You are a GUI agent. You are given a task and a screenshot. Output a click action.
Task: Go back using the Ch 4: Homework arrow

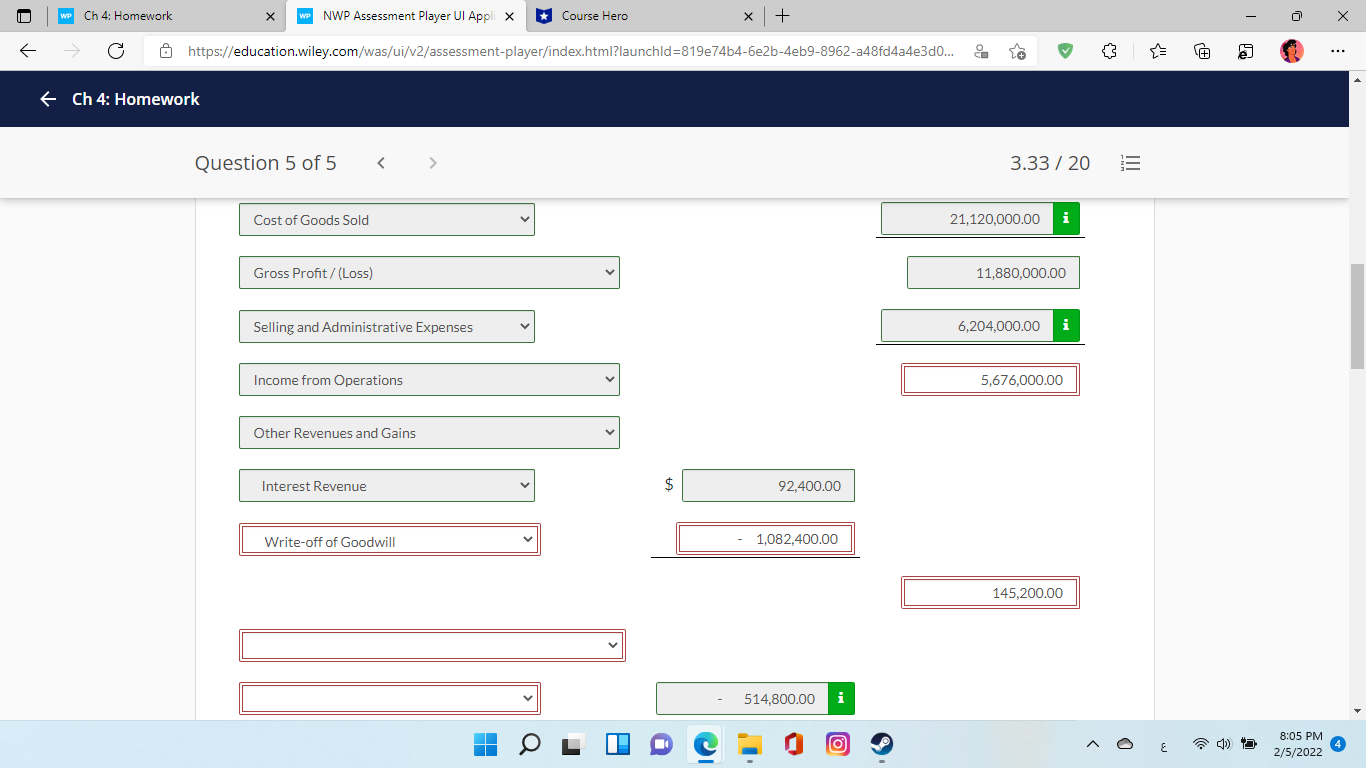coord(48,99)
